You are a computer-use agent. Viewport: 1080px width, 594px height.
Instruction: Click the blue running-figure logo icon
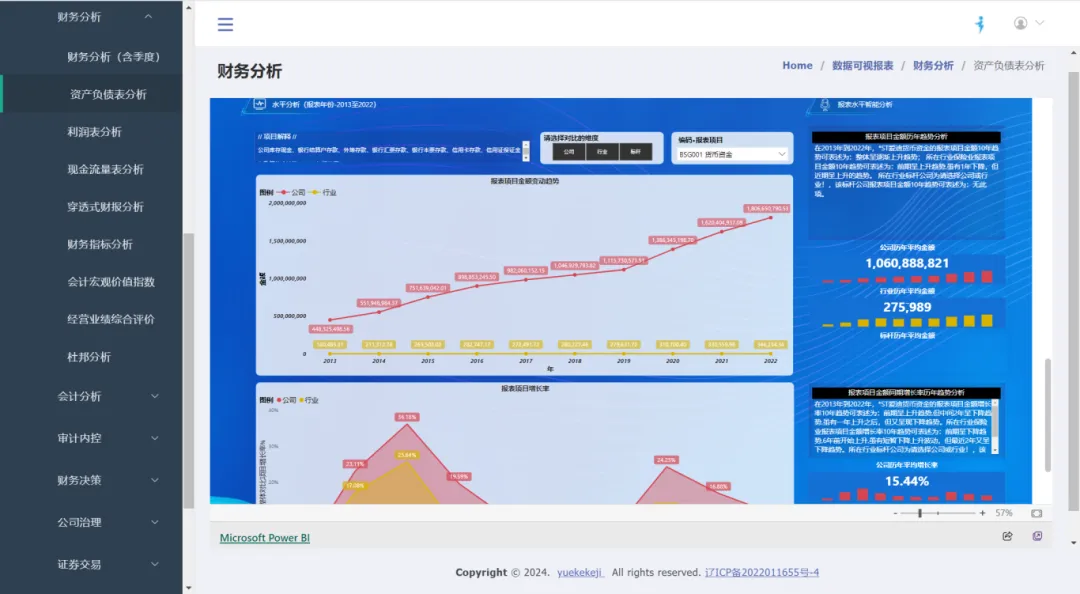coord(980,24)
